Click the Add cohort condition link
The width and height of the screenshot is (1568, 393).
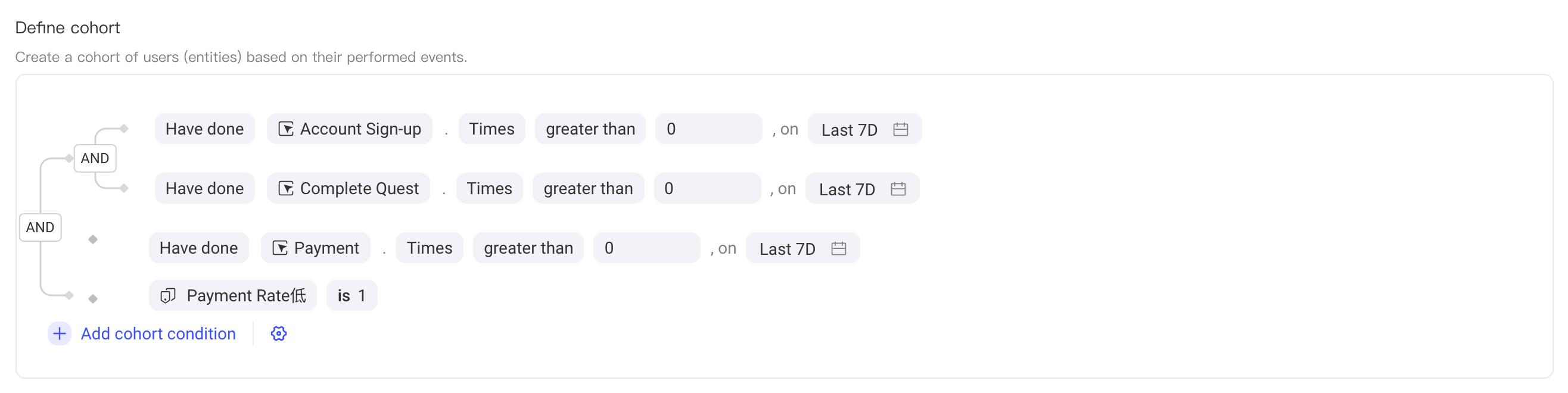tap(158, 333)
